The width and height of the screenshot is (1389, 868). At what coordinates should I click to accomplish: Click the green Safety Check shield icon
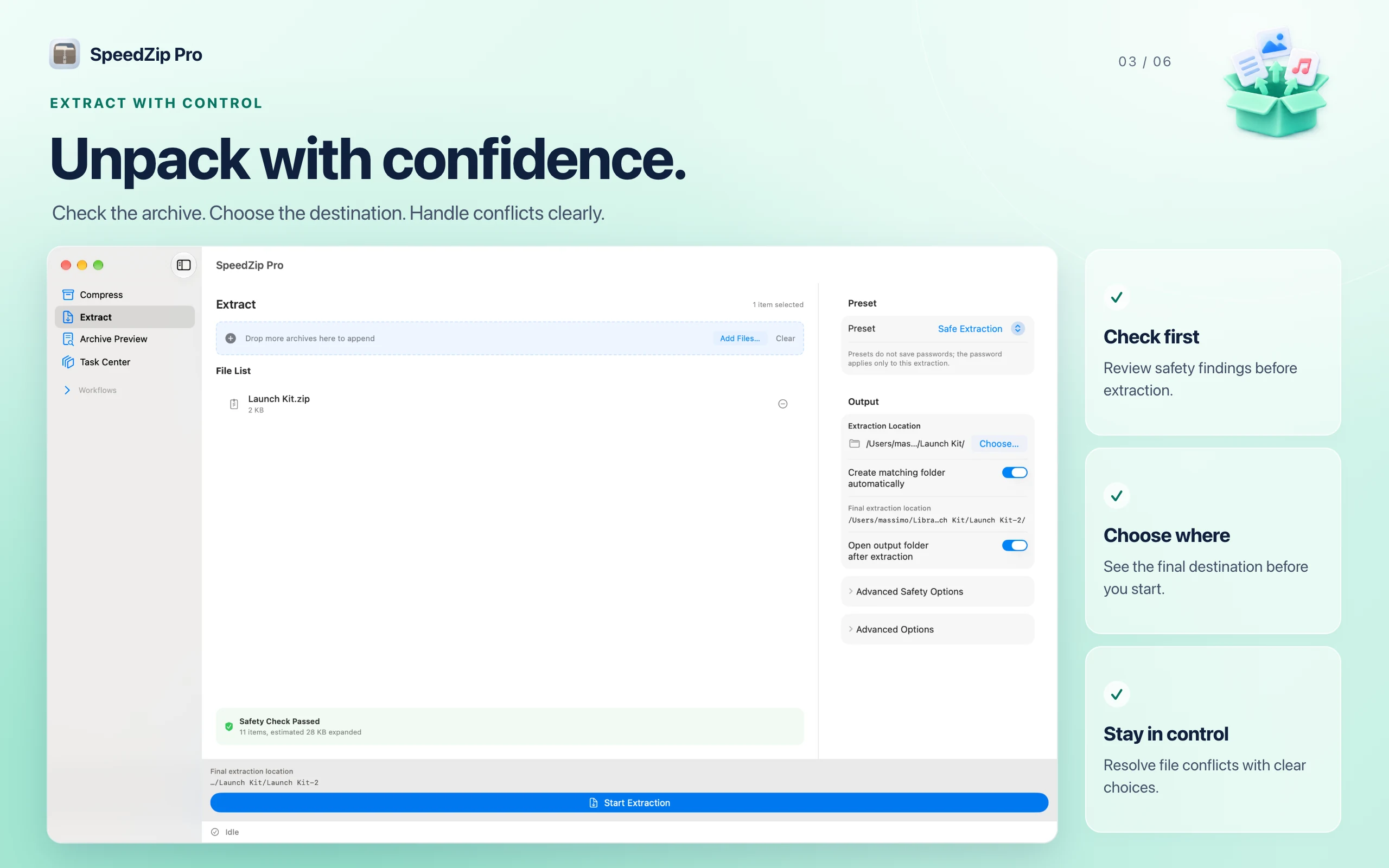point(229,726)
